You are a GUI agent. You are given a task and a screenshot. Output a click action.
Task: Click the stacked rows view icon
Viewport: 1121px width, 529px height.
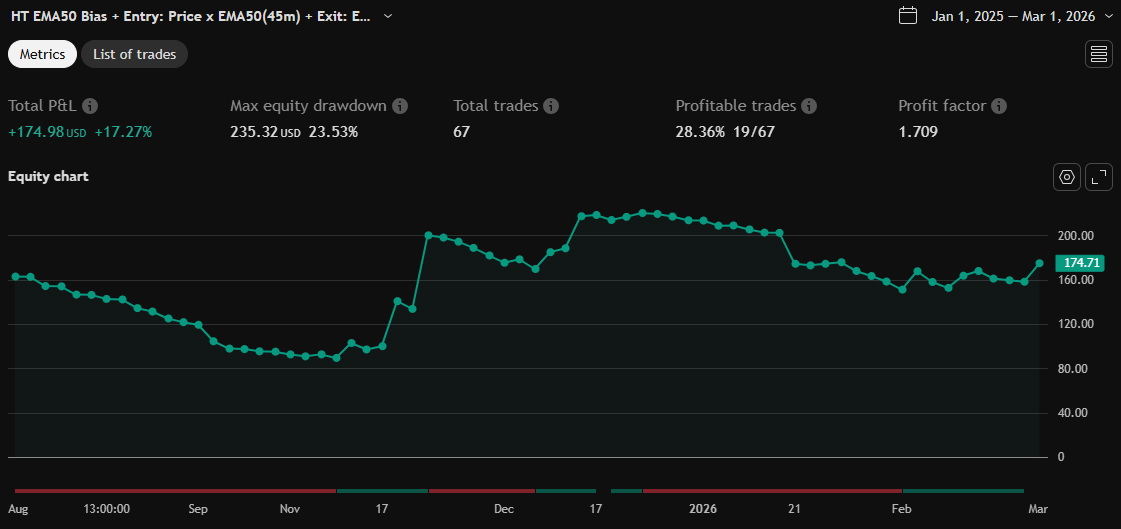[1098, 54]
